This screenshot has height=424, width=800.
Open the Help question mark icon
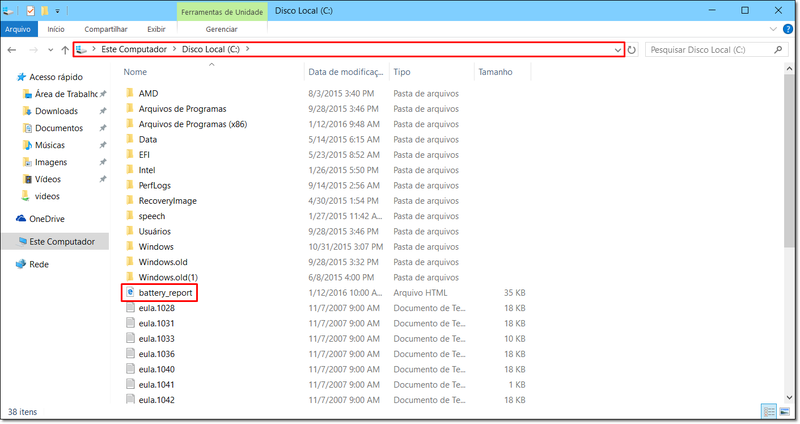tap(788, 29)
